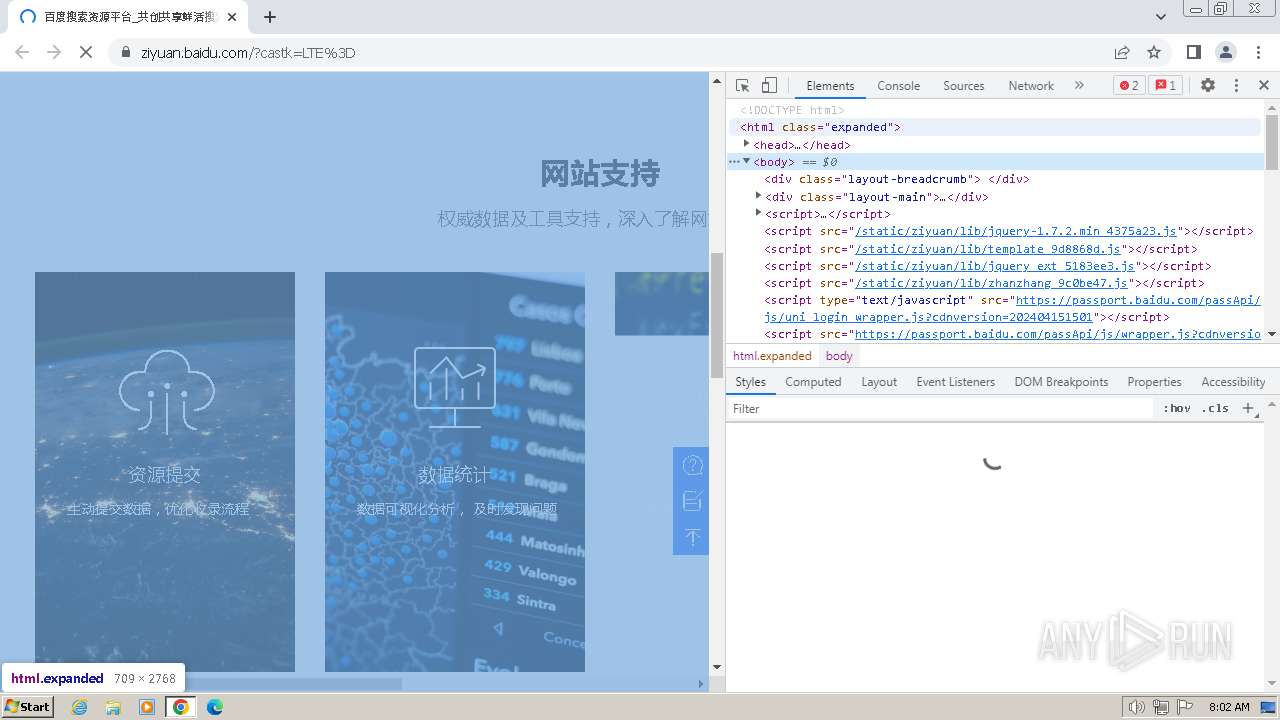Open the Properties pane tab
The width and height of the screenshot is (1280, 720).
point(1154,382)
